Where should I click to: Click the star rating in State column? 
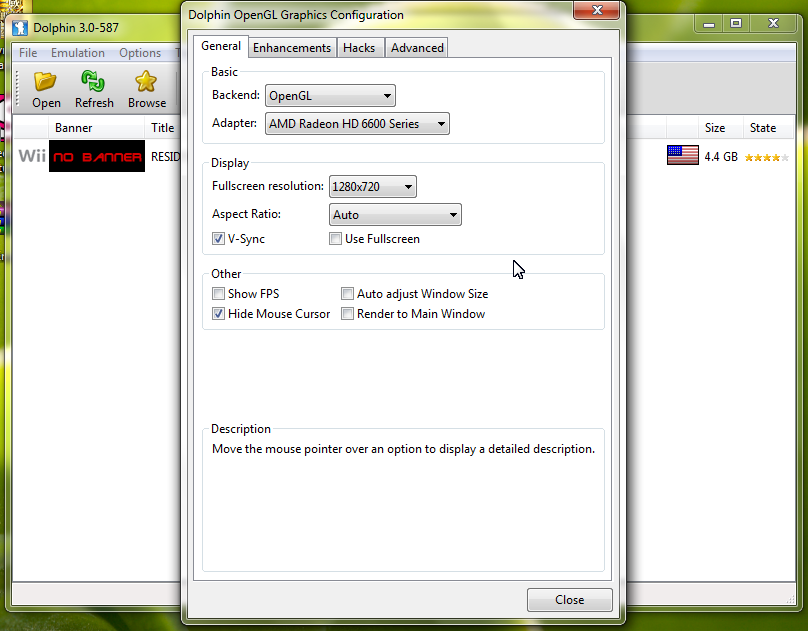(767, 158)
